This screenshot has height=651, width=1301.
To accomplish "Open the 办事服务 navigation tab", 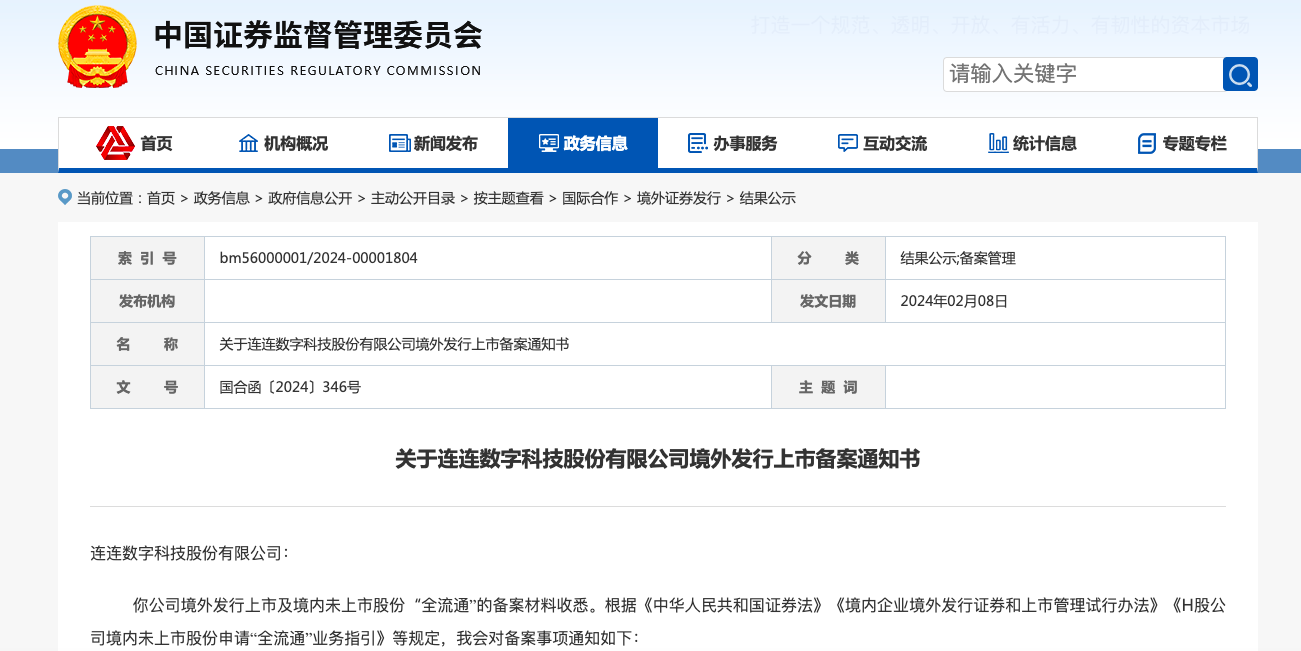I will (733, 143).
